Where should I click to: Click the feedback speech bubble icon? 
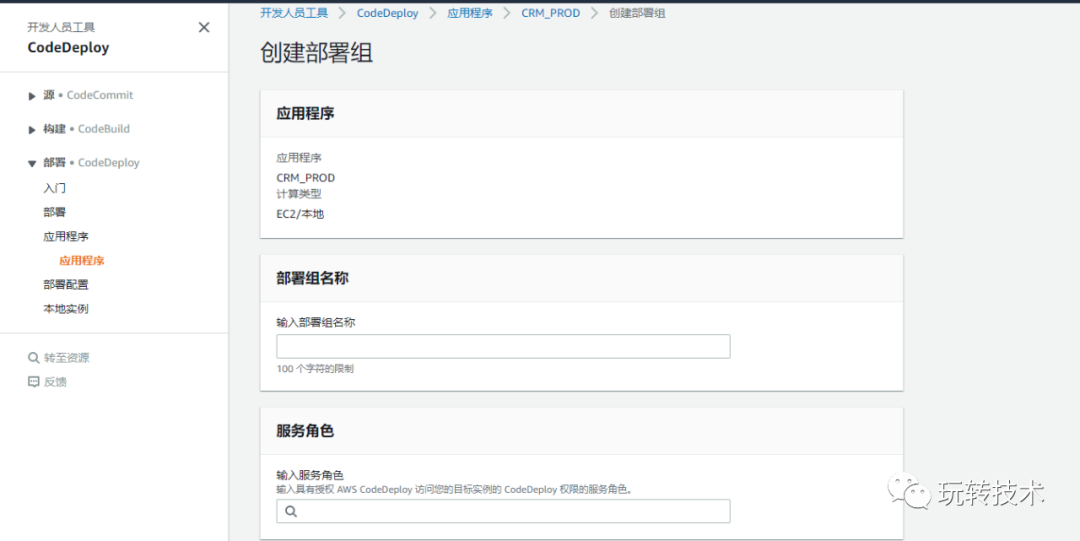33,382
